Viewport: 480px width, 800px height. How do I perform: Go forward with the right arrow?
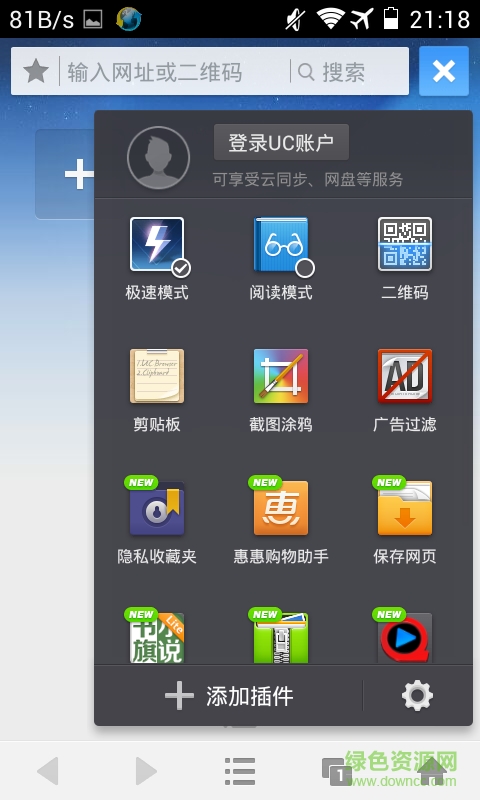point(145,770)
